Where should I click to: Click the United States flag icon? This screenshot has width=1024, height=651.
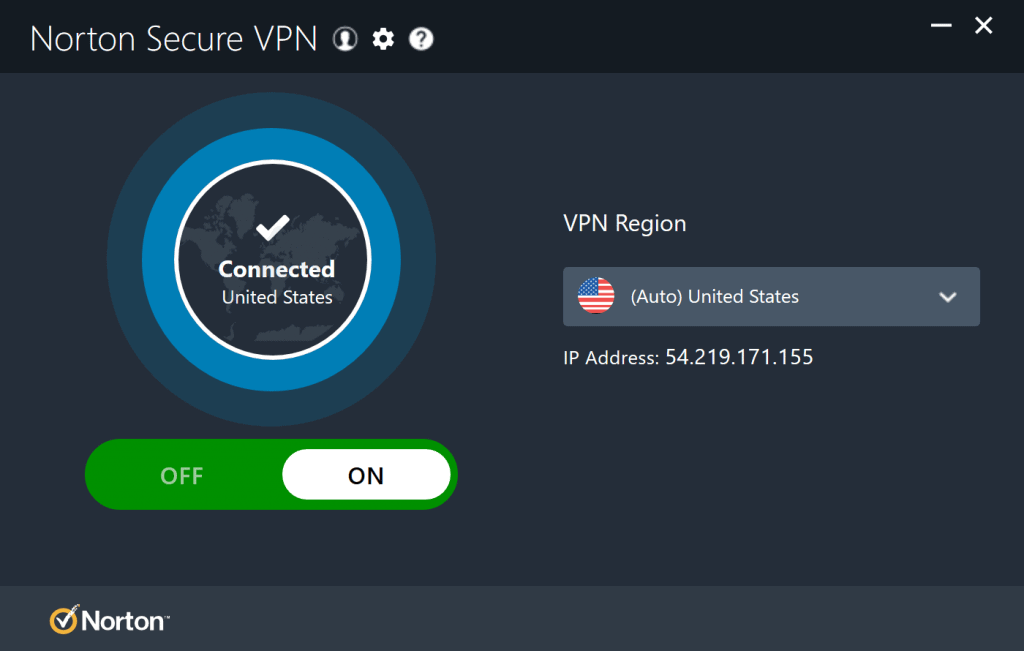pyautogui.click(x=596, y=296)
